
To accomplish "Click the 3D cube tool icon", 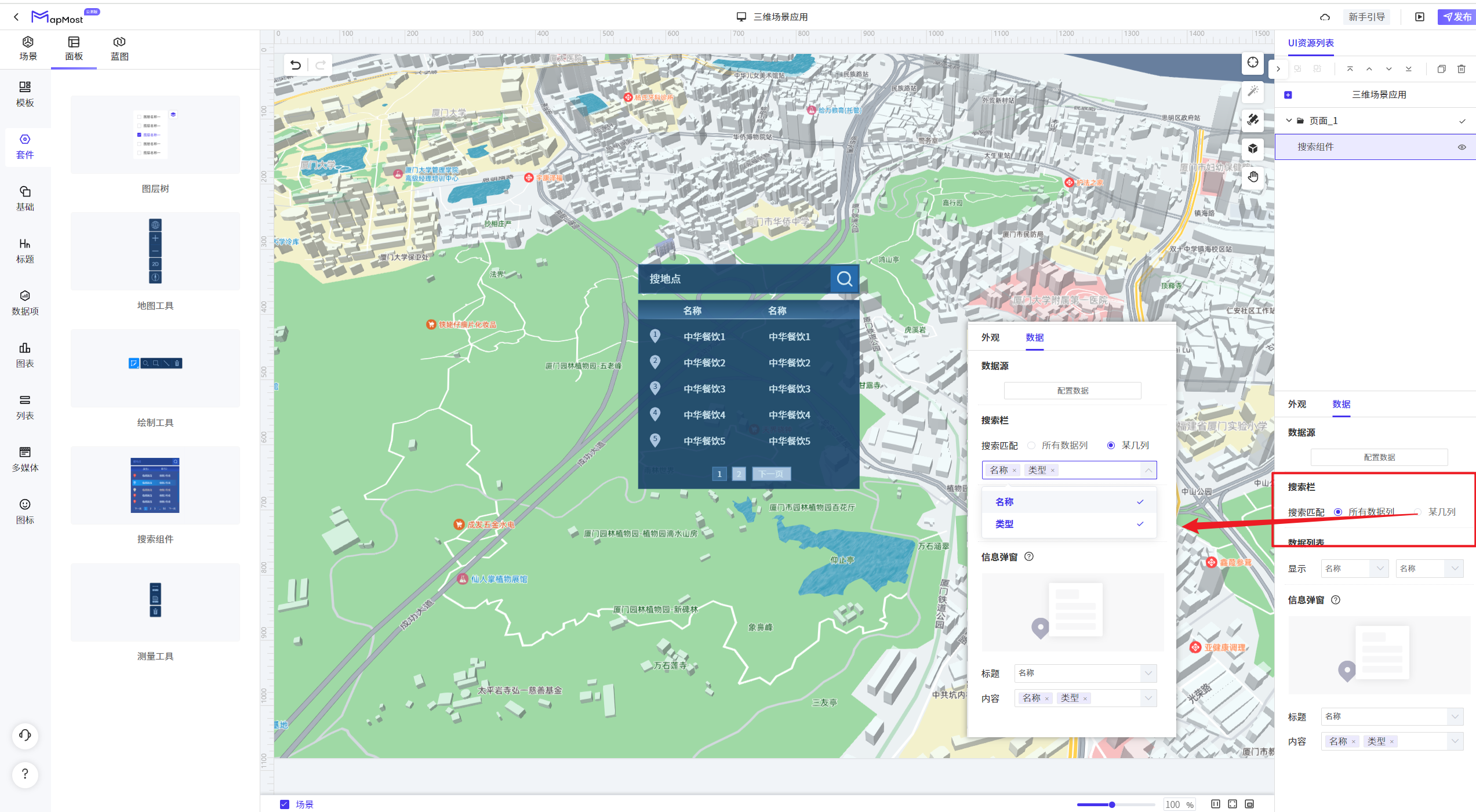I will (x=1253, y=148).
